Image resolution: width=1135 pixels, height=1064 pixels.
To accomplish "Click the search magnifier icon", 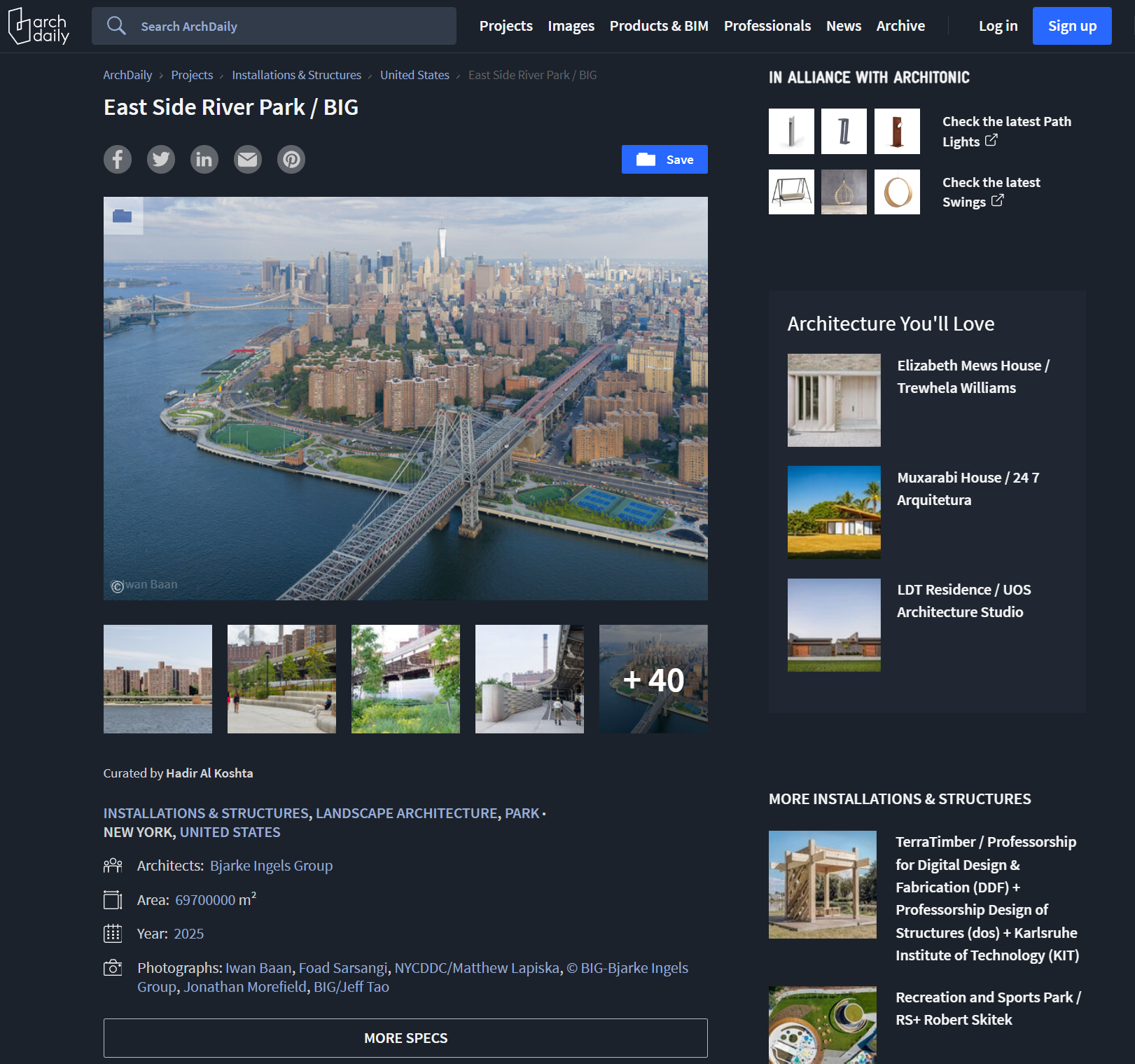I will pyautogui.click(x=116, y=26).
